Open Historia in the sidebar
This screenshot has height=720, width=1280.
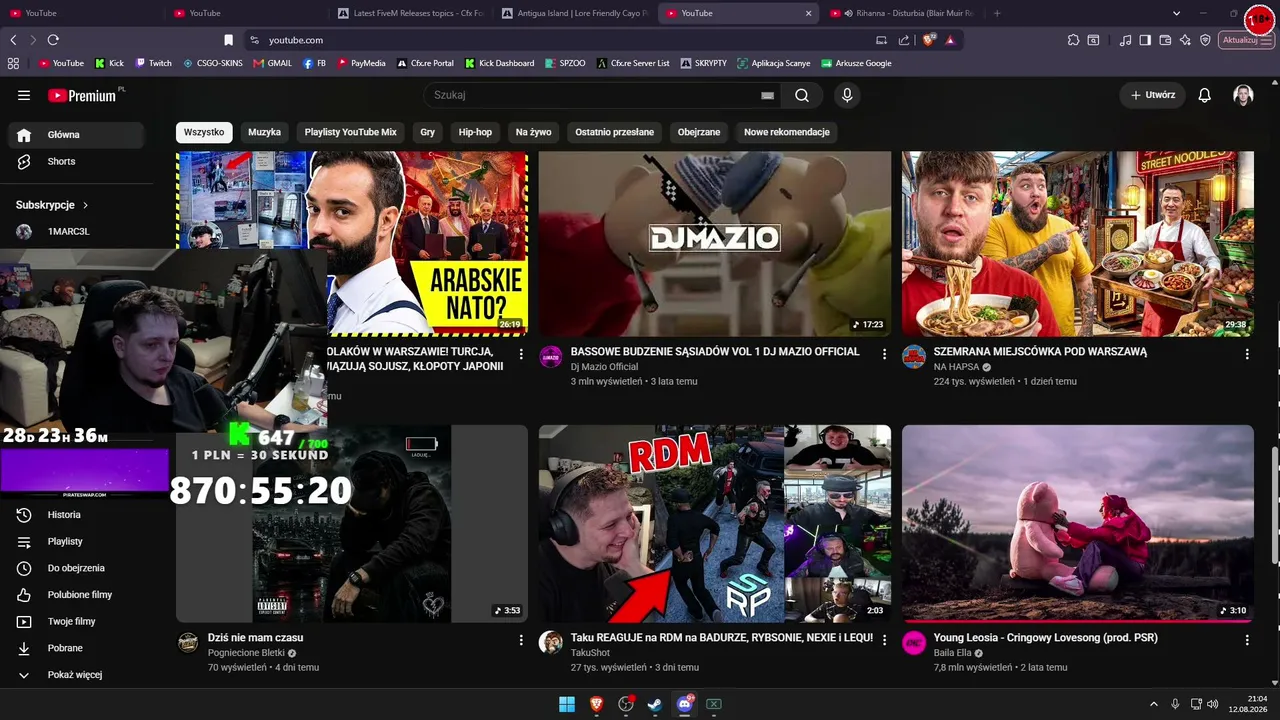pyautogui.click(x=76, y=515)
